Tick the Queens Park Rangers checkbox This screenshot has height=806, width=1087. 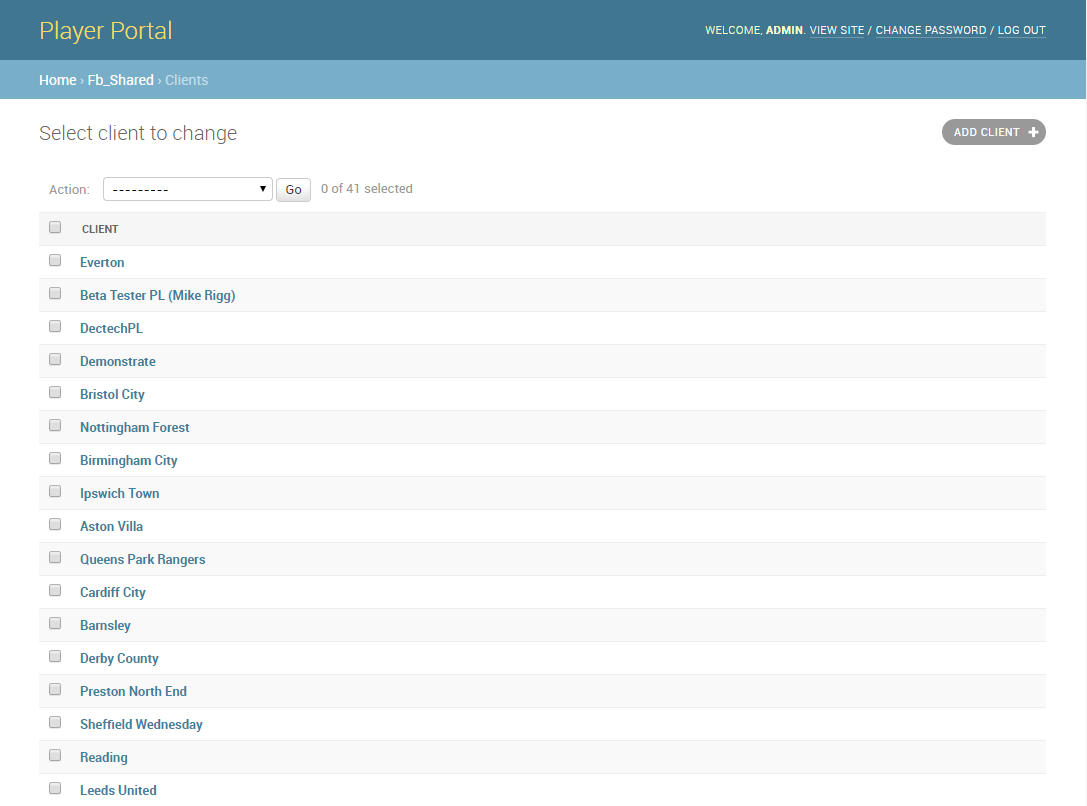click(x=55, y=557)
